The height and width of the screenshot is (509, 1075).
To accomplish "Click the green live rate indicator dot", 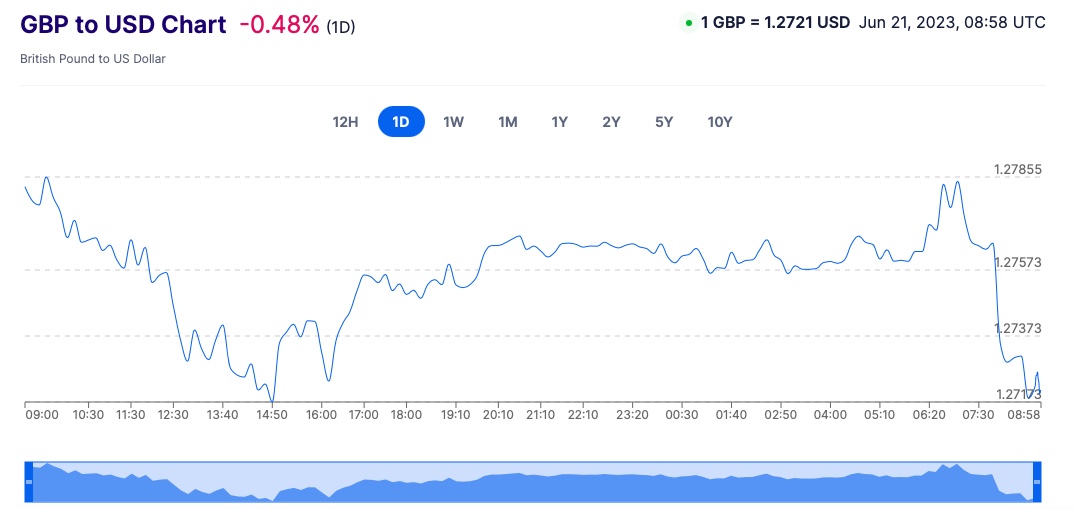I will [x=688, y=23].
